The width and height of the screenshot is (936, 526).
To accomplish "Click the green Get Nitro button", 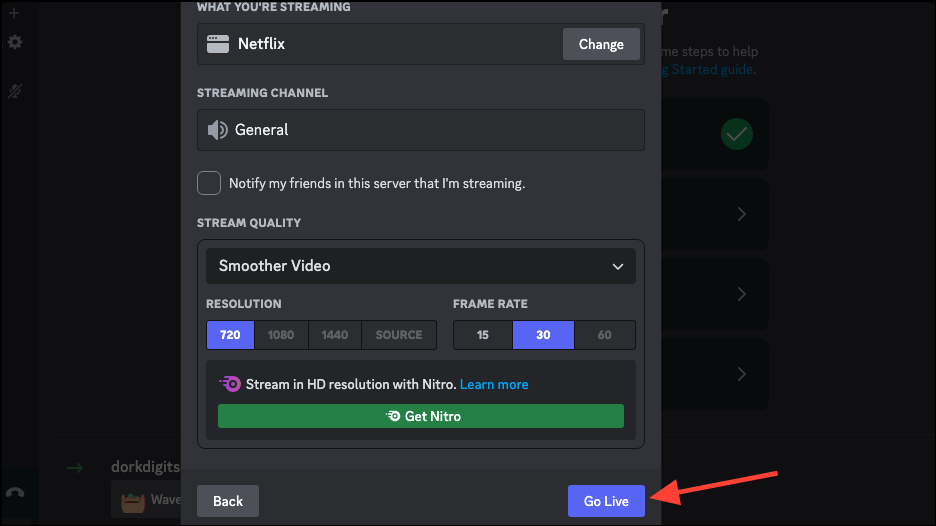I will 421,416.
